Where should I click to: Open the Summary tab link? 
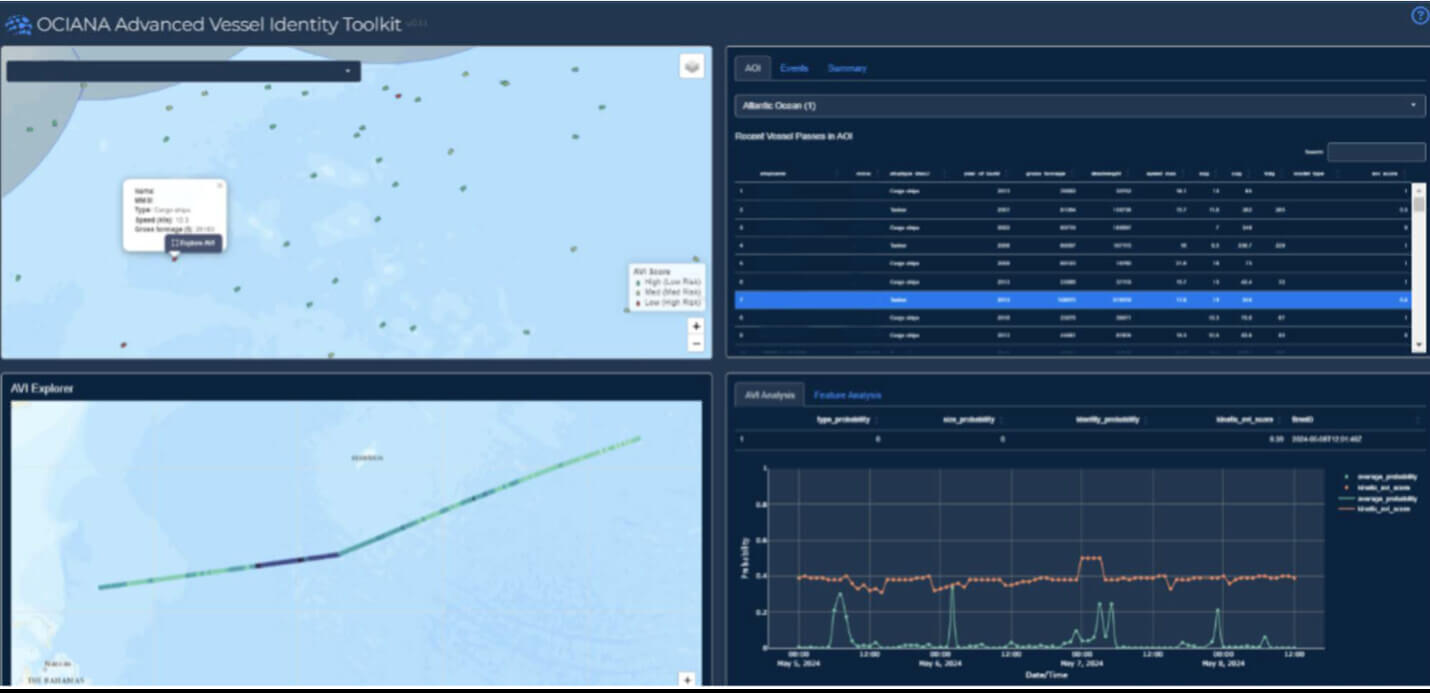pos(847,68)
